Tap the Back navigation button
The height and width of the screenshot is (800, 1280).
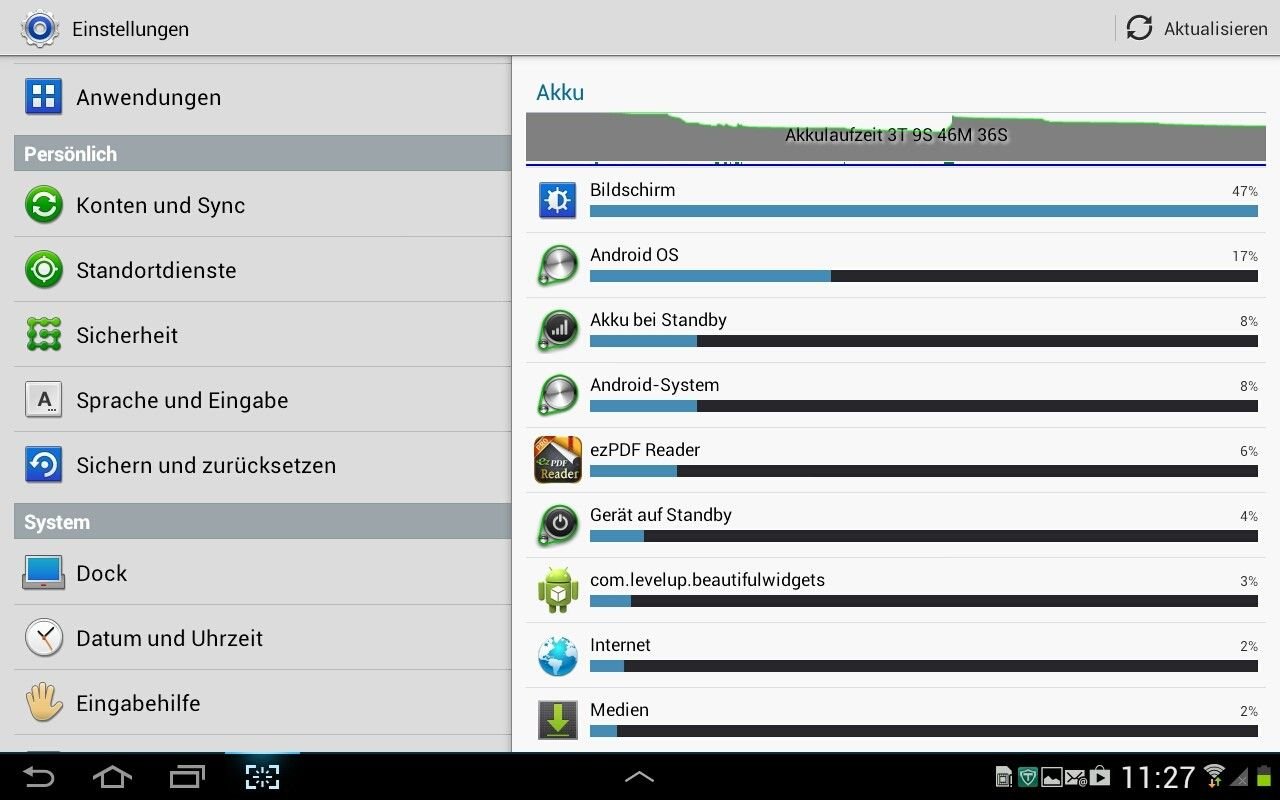pyautogui.click(x=39, y=776)
